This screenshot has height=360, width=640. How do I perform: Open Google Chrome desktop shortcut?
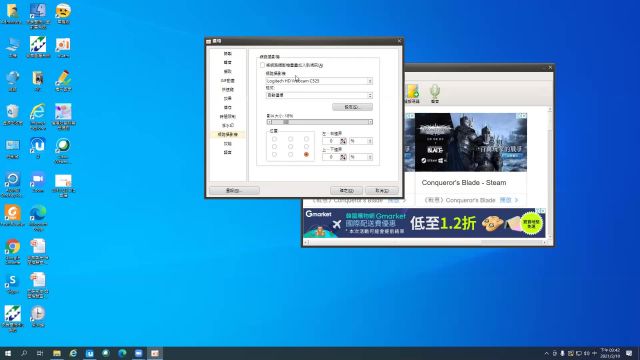click(x=13, y=251)
